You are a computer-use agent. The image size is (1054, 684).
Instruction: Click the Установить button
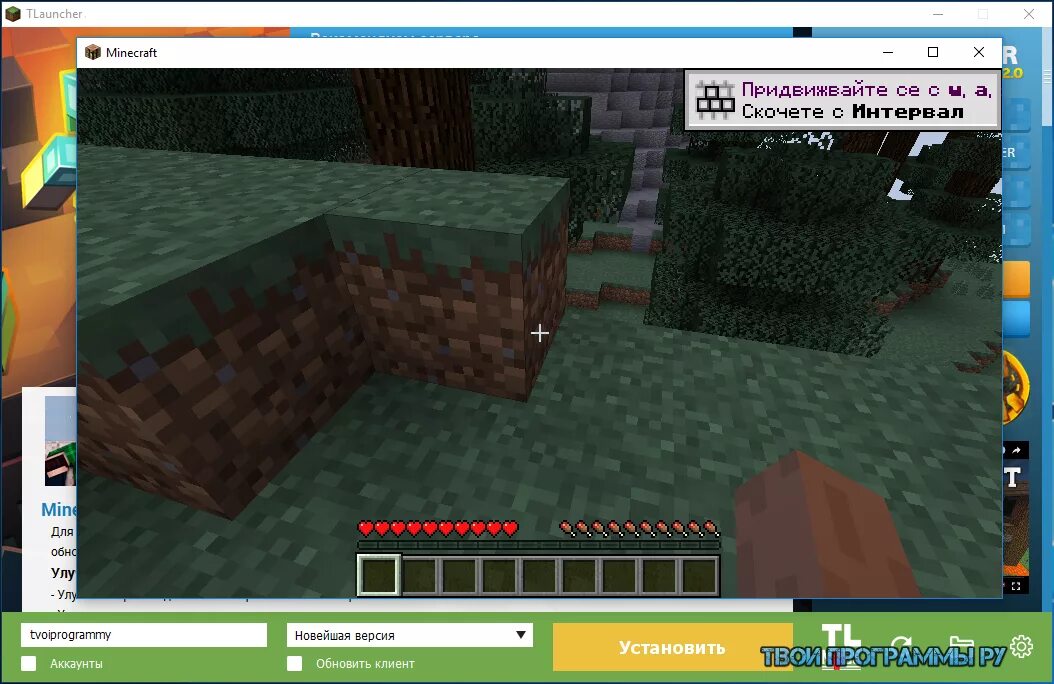(x=673, y=647)
